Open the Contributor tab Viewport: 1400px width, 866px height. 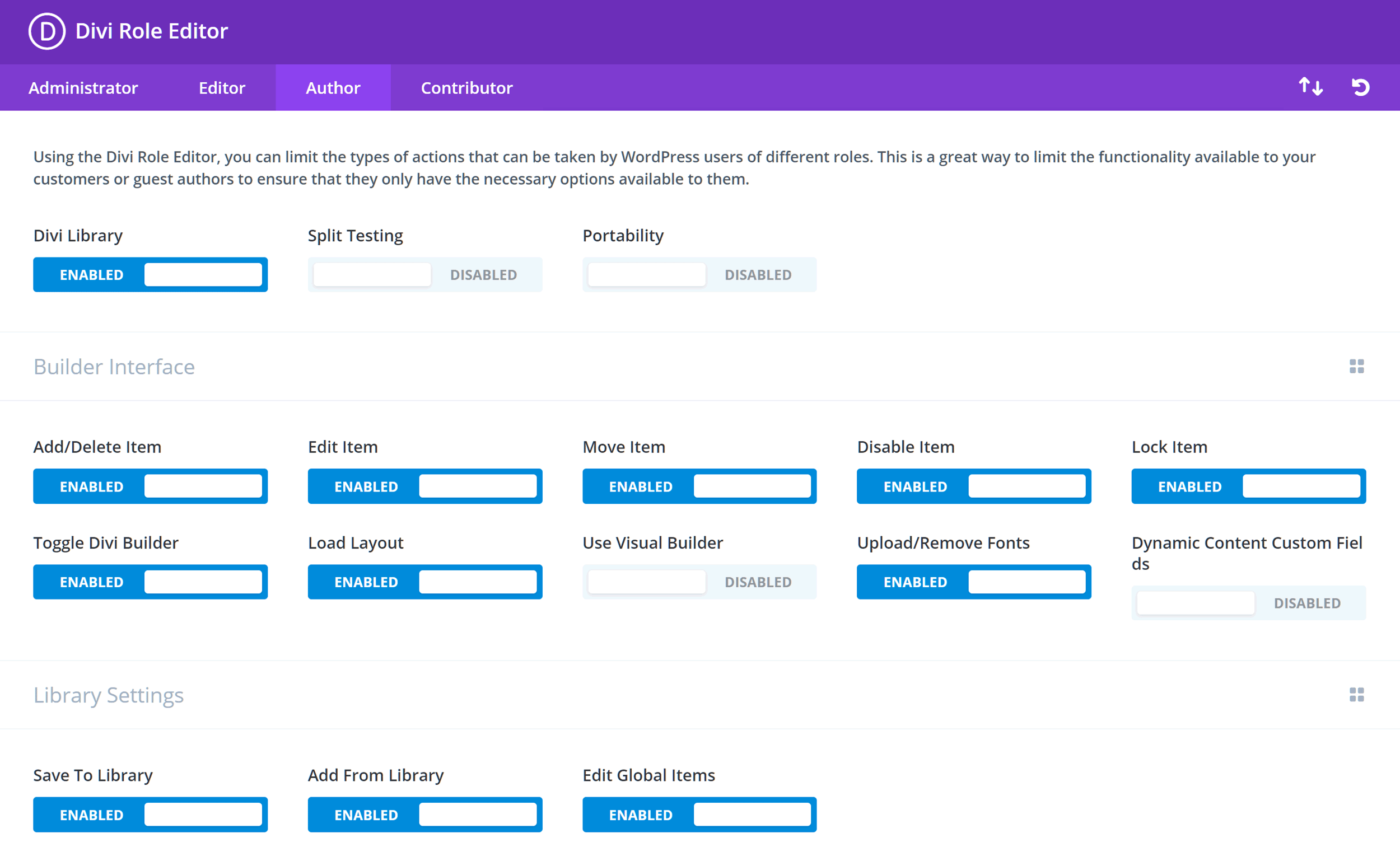[467, 88]
